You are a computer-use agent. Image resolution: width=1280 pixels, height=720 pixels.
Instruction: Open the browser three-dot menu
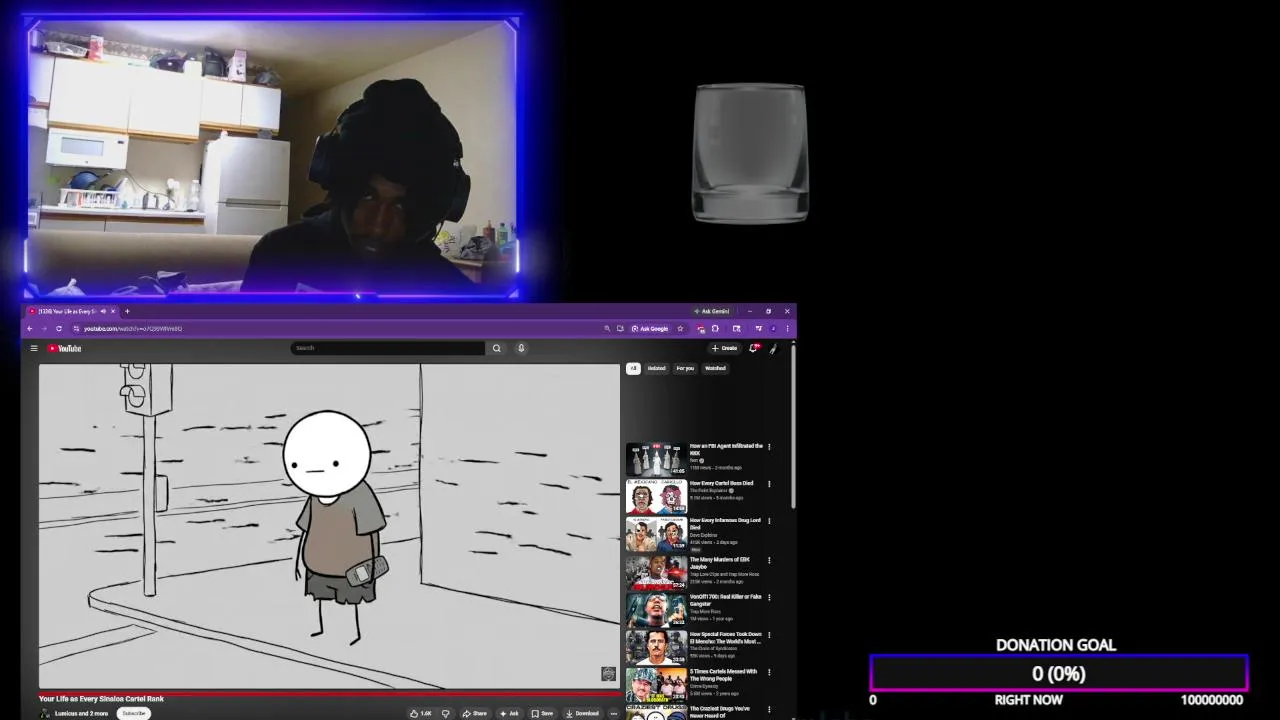coord(787,328)
